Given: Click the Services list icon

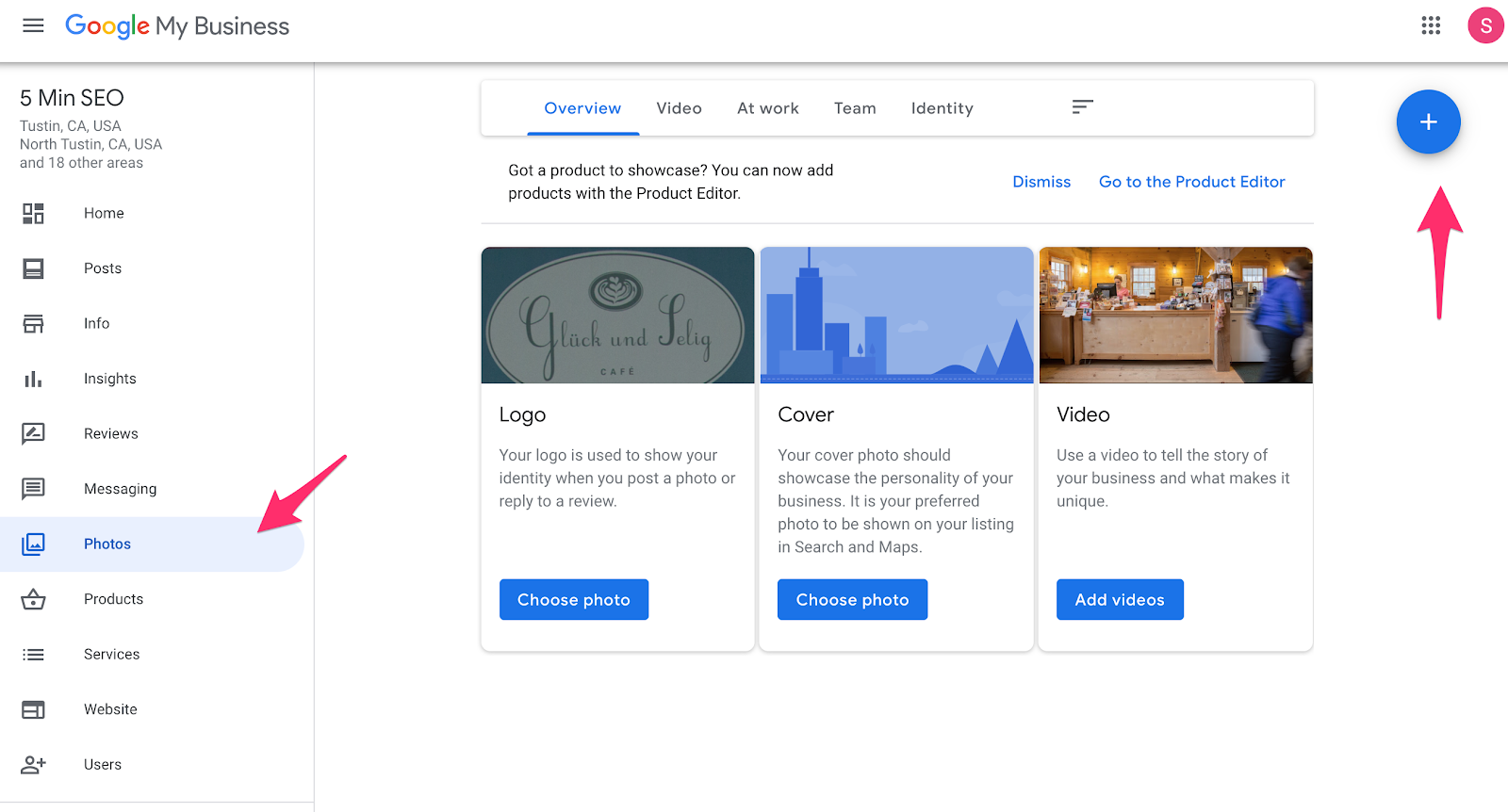Looking at the screenshot, I should pyautogui.click(x=33, y=655).
